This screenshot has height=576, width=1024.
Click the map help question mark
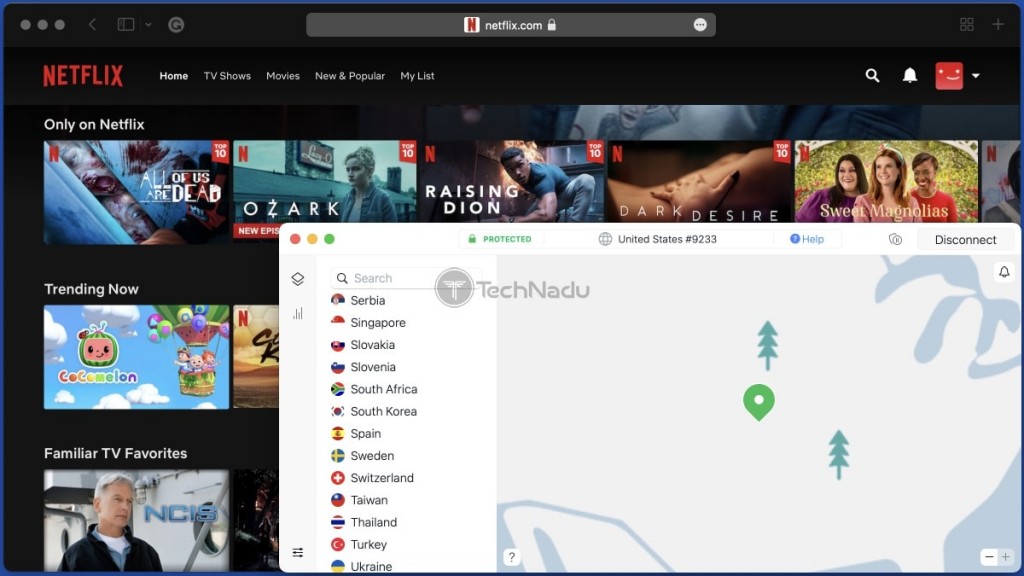point(512,556)
